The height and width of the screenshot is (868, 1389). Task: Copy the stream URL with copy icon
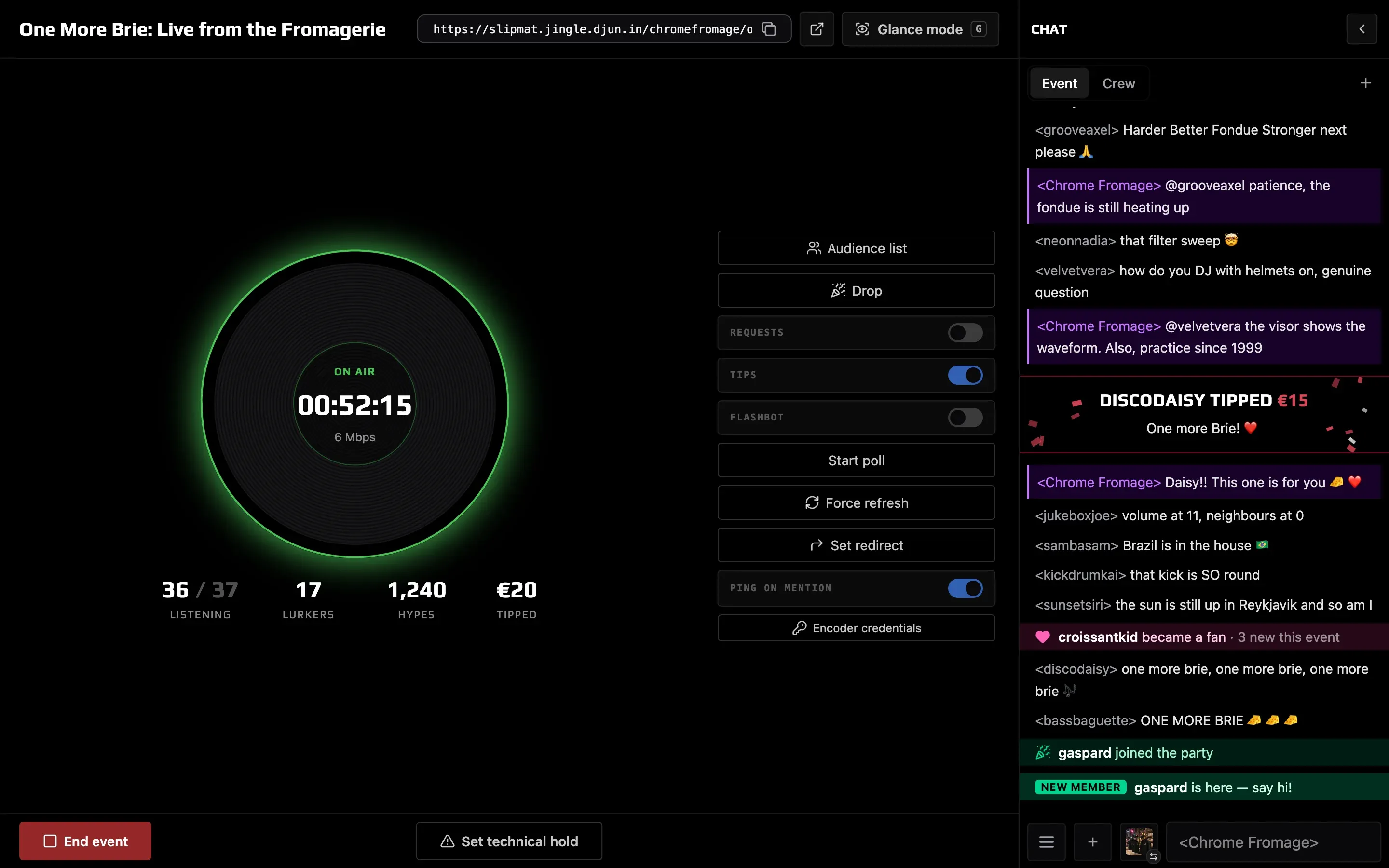pos(769,29)
